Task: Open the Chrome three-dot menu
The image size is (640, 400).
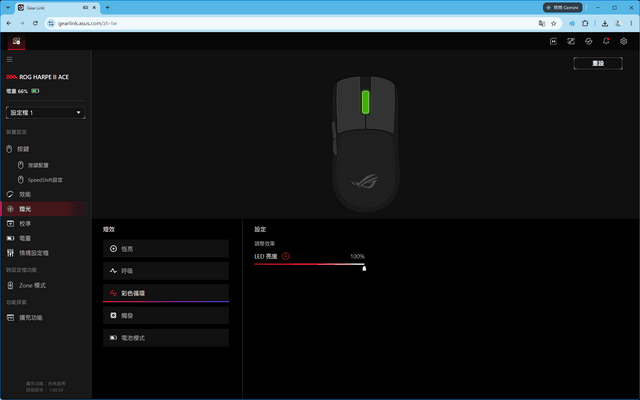Action: [631, 23]
